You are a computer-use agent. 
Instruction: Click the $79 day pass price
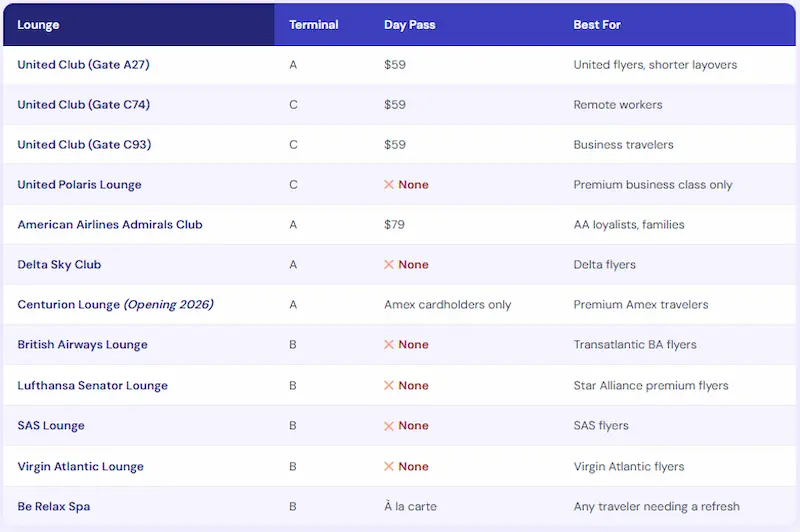click(x=394, y=225)
